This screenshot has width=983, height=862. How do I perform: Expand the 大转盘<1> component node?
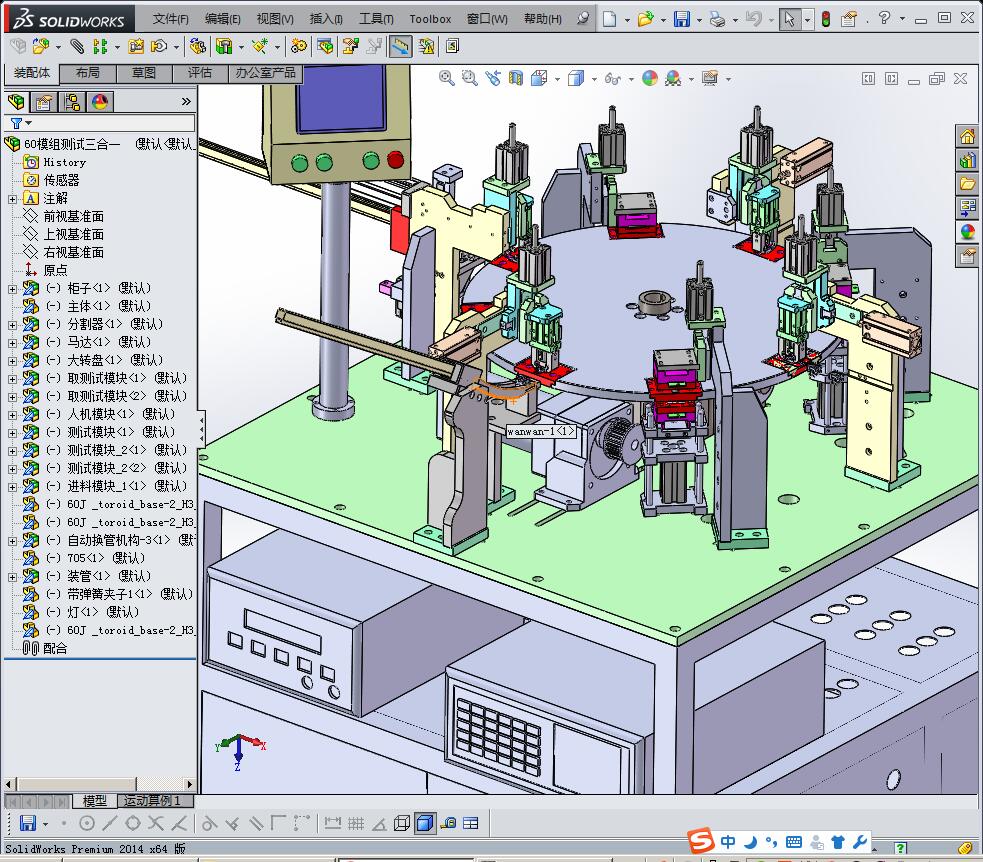pos(13,360)
